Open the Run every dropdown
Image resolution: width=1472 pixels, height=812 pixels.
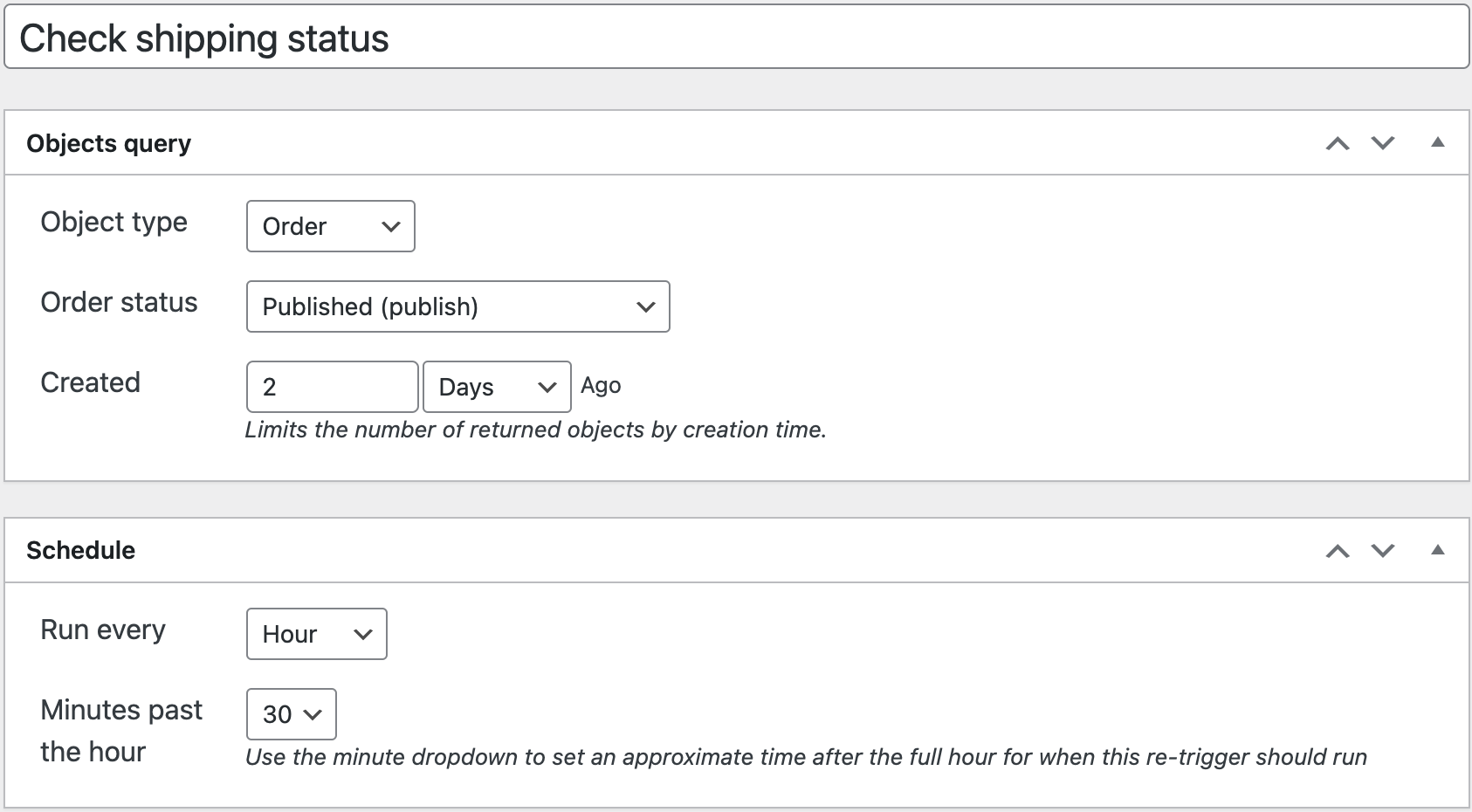click(x=317, y=634)
